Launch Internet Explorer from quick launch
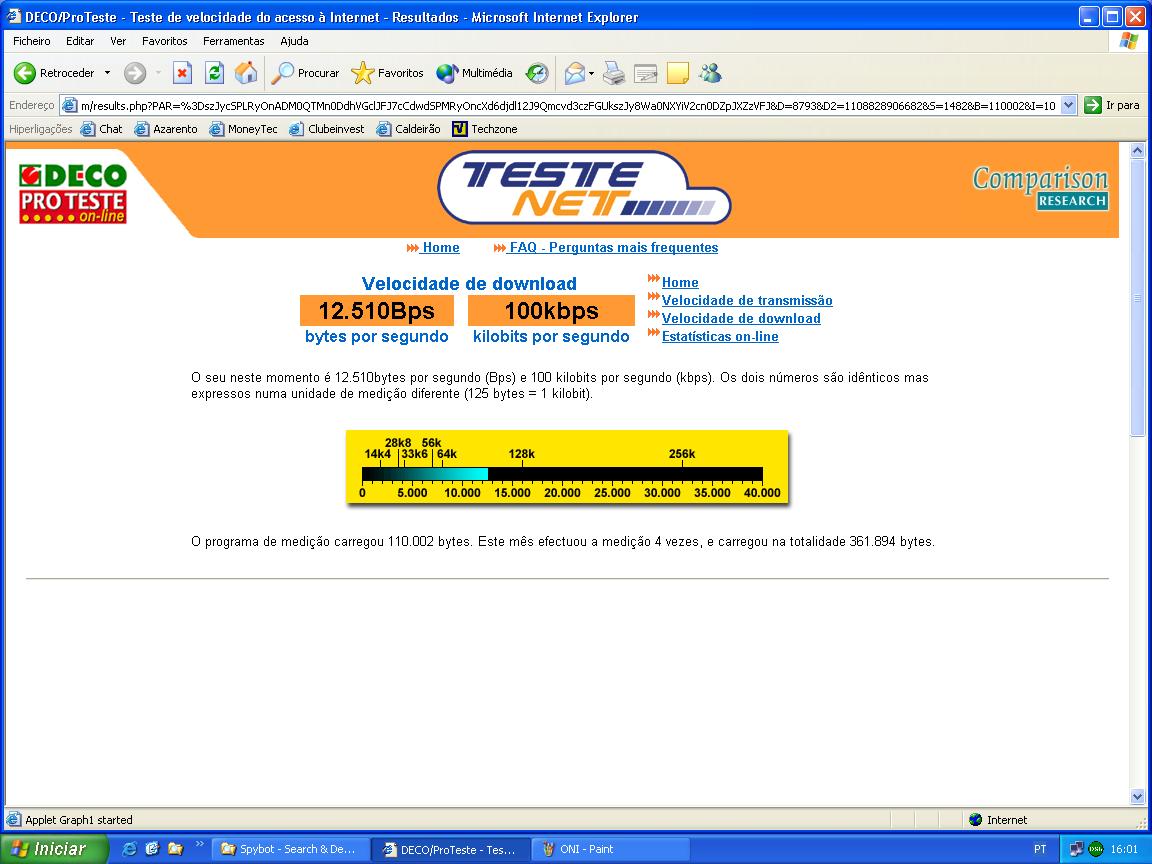 (130, 849)
